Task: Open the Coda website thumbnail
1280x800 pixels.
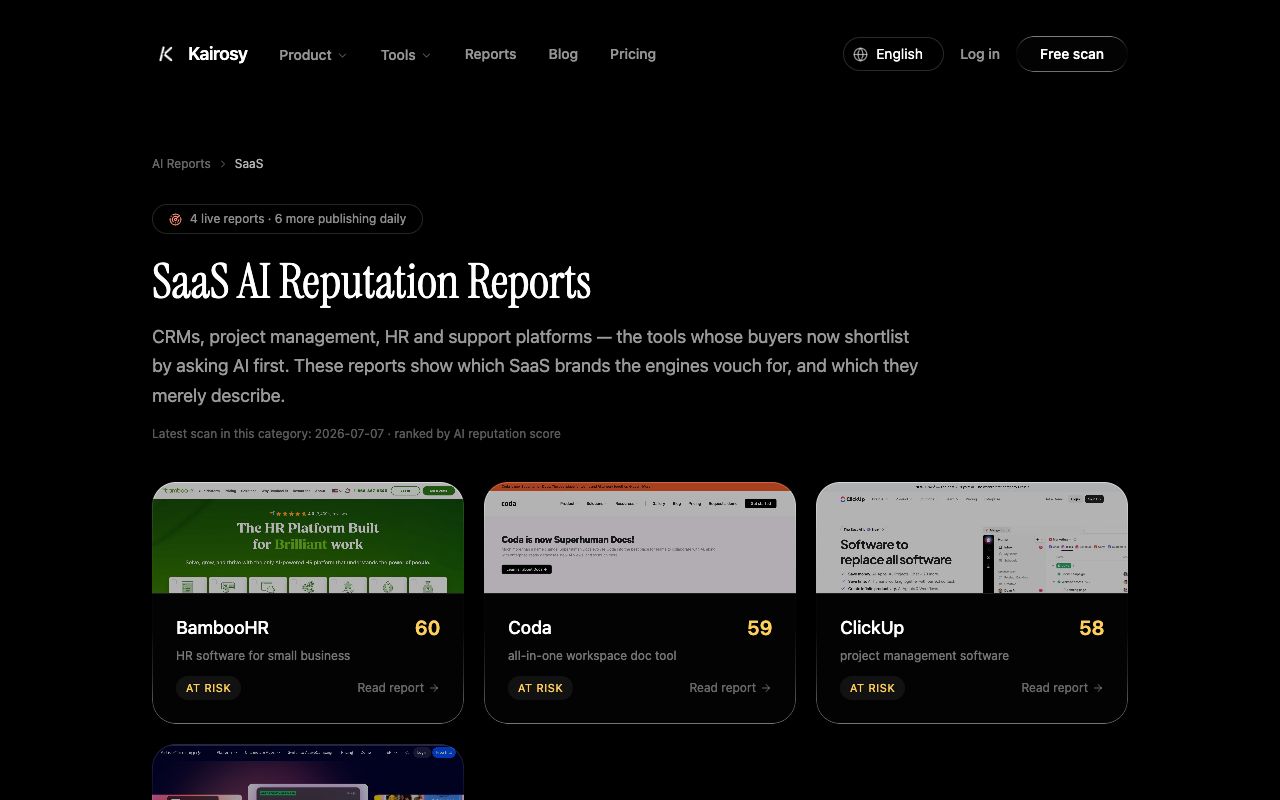Action: pos(640,538)
